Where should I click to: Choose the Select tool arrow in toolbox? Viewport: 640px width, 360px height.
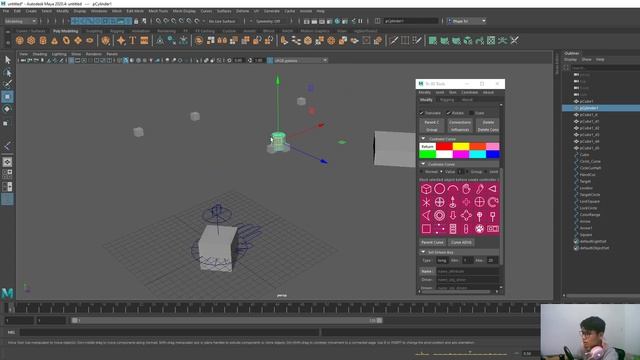tap(7, 60)
